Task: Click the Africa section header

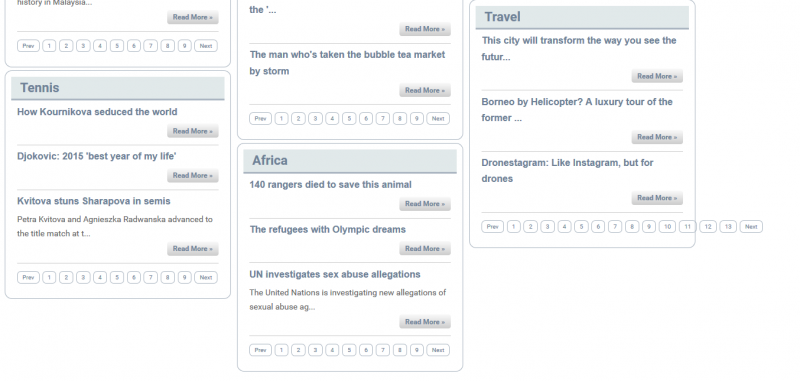Action: point(350,161)
